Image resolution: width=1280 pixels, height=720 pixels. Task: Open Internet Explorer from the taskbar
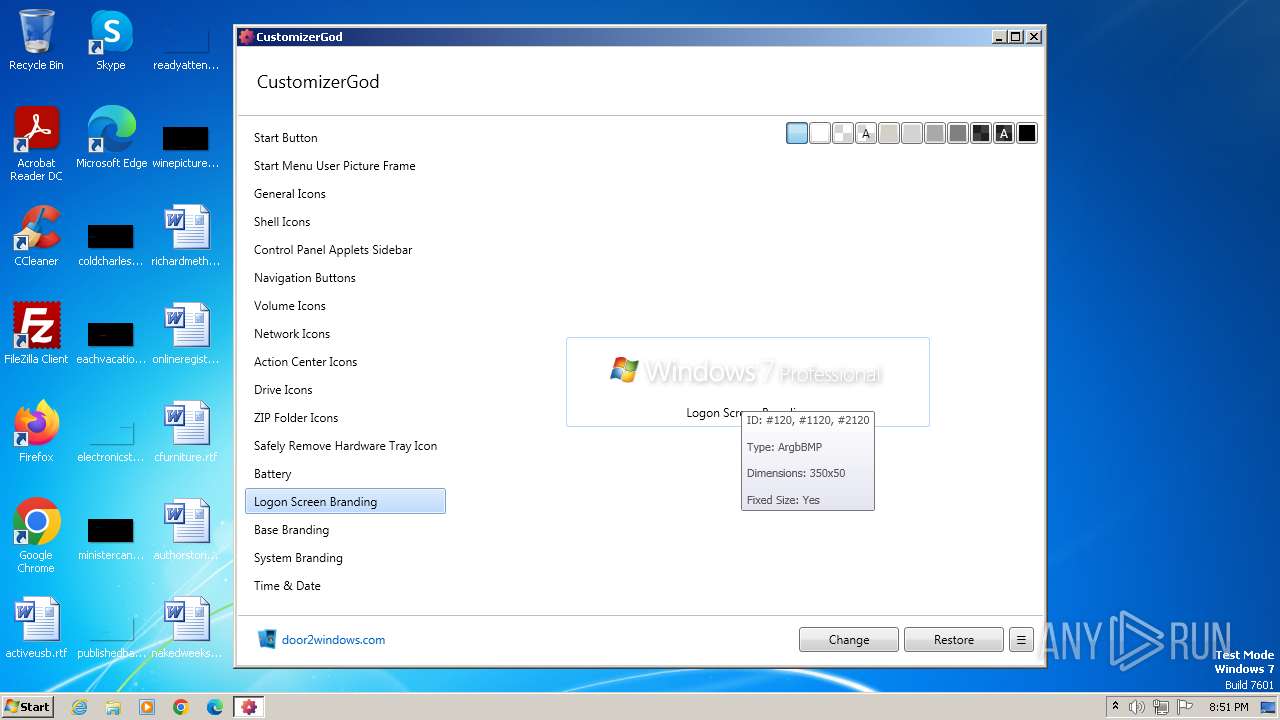point(79,707)
